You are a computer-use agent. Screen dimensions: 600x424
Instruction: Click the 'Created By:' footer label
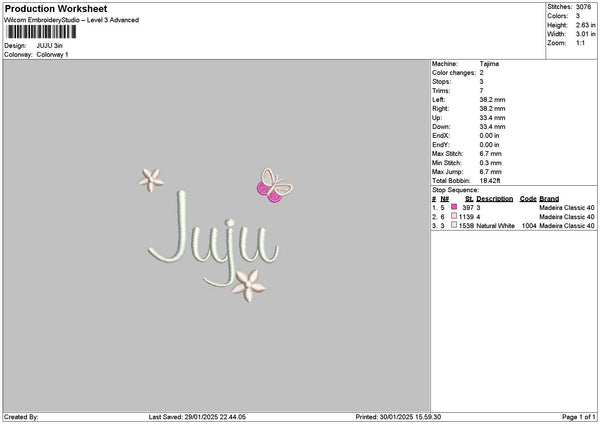click(x=21, y=417)
